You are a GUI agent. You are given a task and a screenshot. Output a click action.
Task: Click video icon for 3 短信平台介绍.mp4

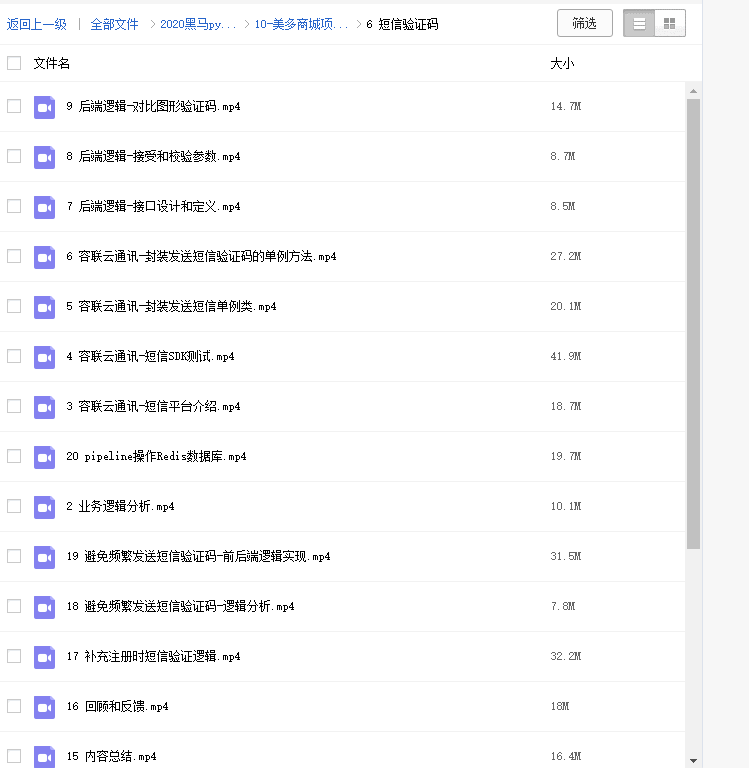pos(44,407)
